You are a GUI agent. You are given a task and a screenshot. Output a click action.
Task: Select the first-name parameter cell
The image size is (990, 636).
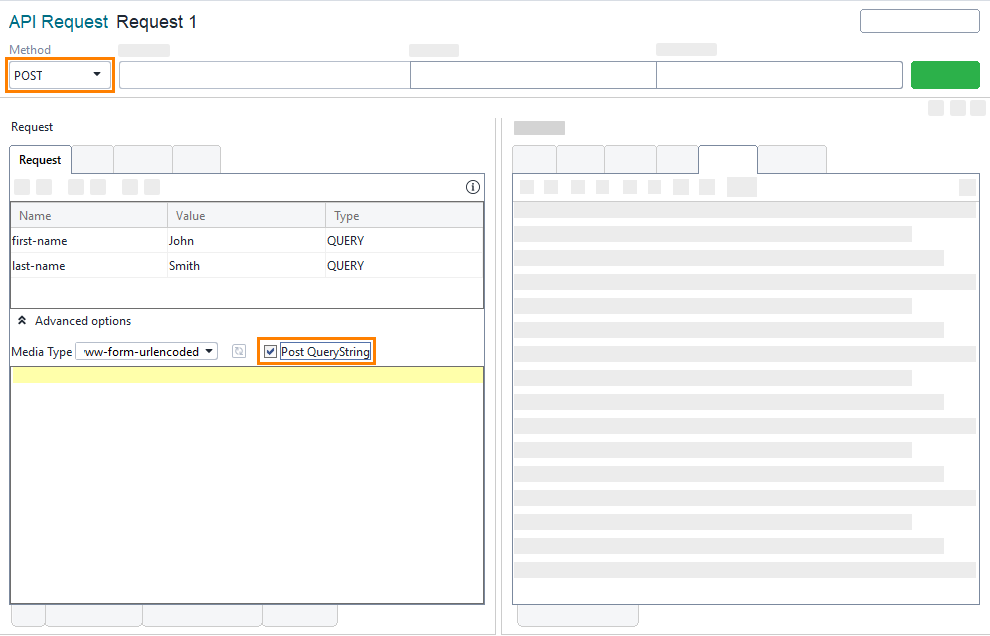88,241
